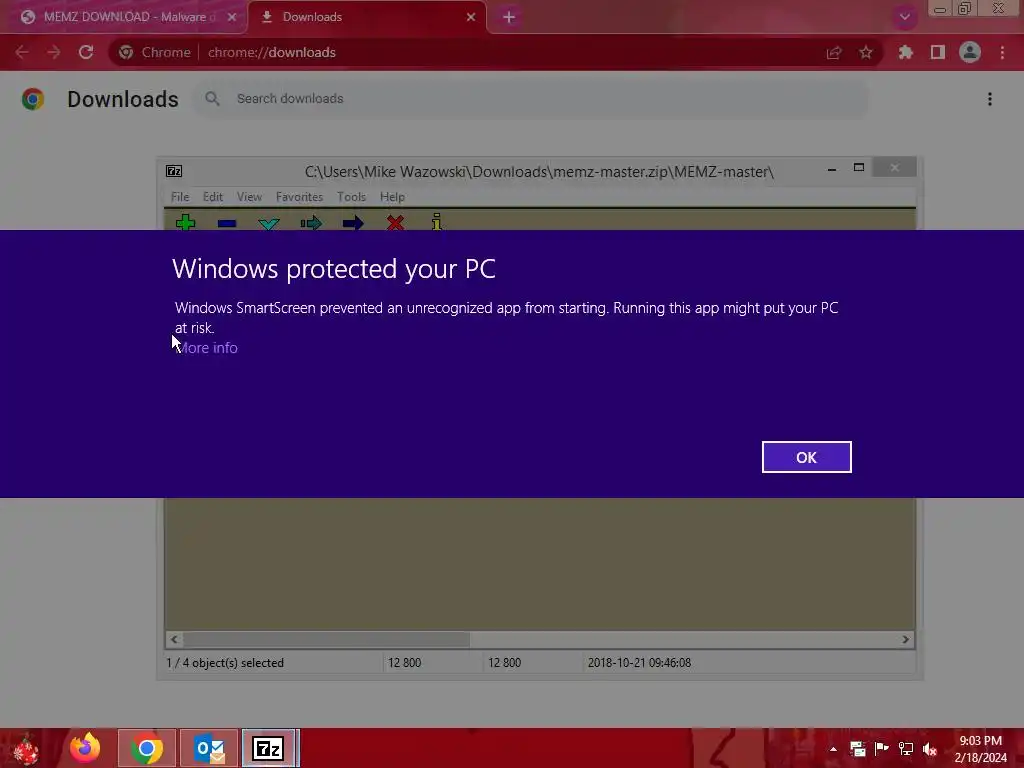Click the 7-Zip Delete (red X) icon
This screenshot has width=1024, height=768.
click(395, 223)
